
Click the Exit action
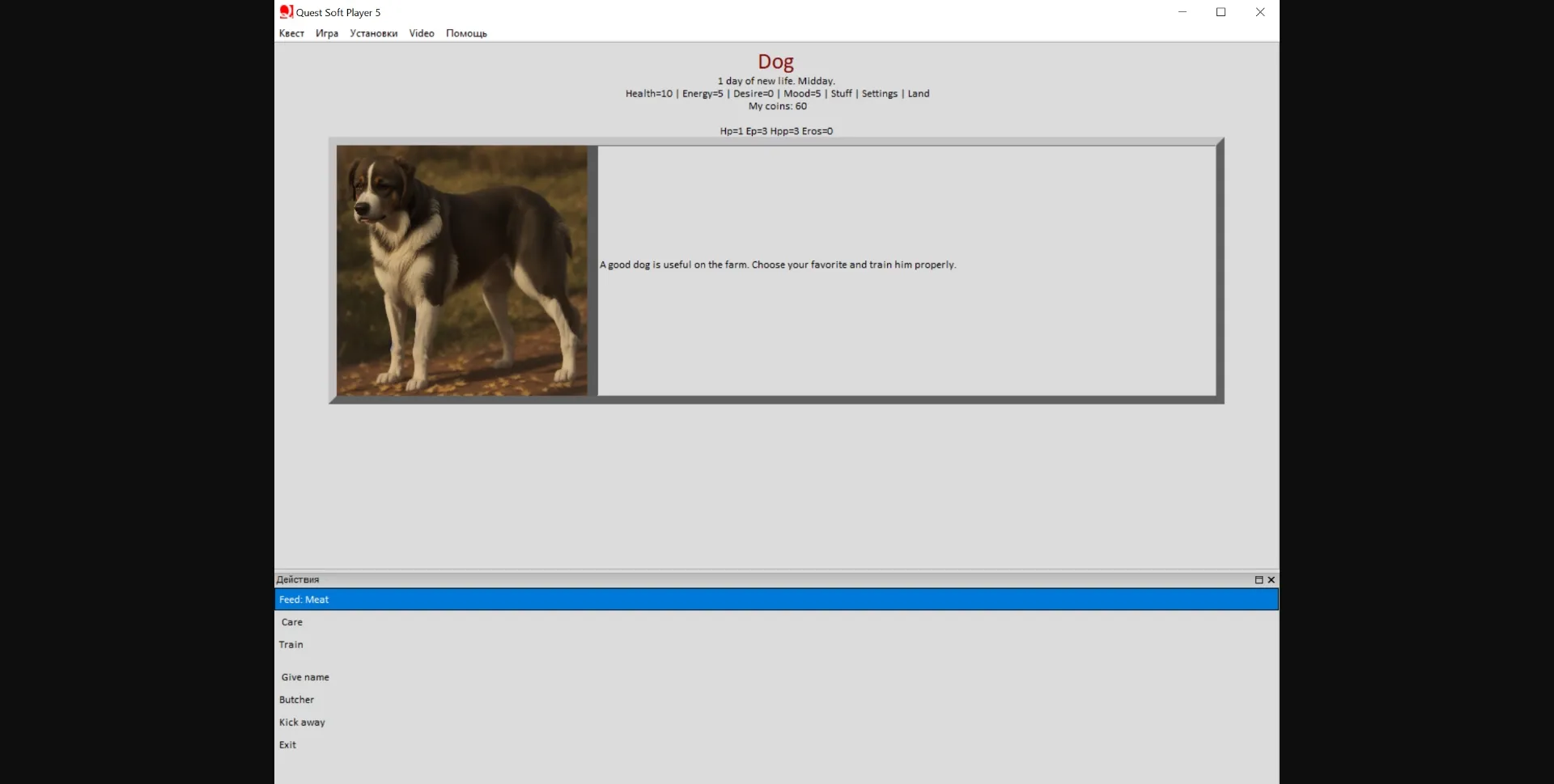click(x=288, y=745)
